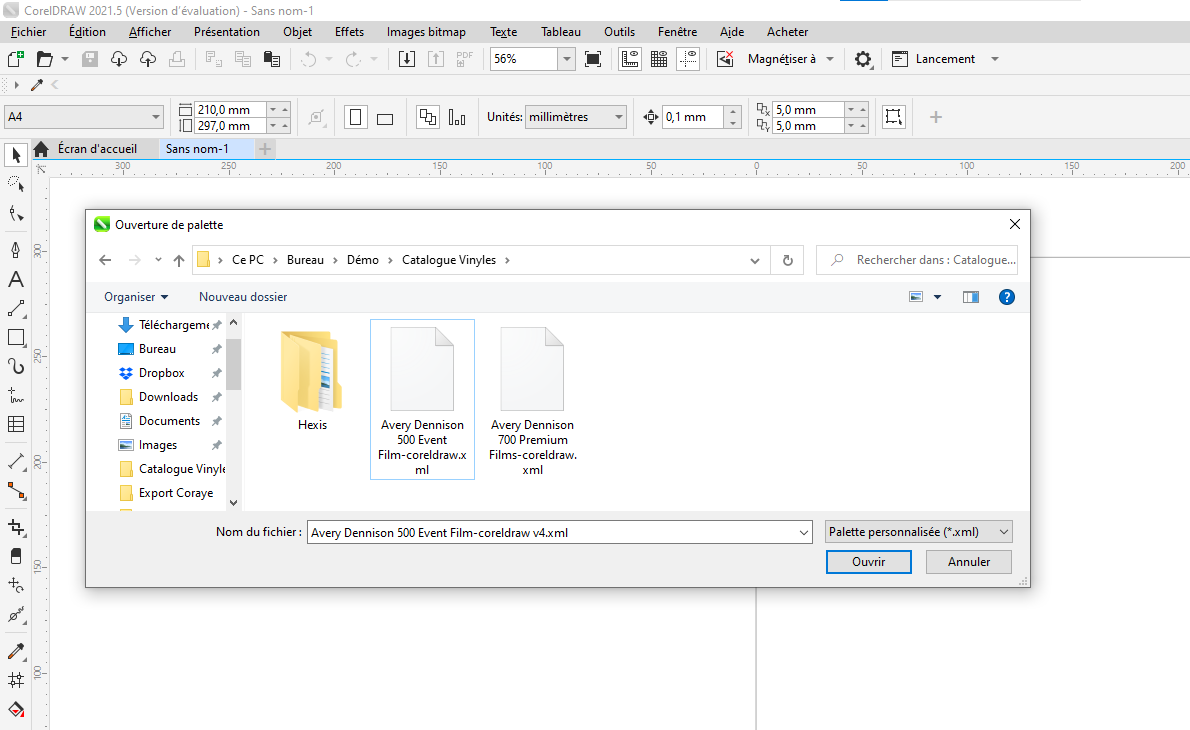Image resolution: width=1190 pixels, height=730 pixels.
Task: Select Documents in the navigation pane
Action: (169, 420)
